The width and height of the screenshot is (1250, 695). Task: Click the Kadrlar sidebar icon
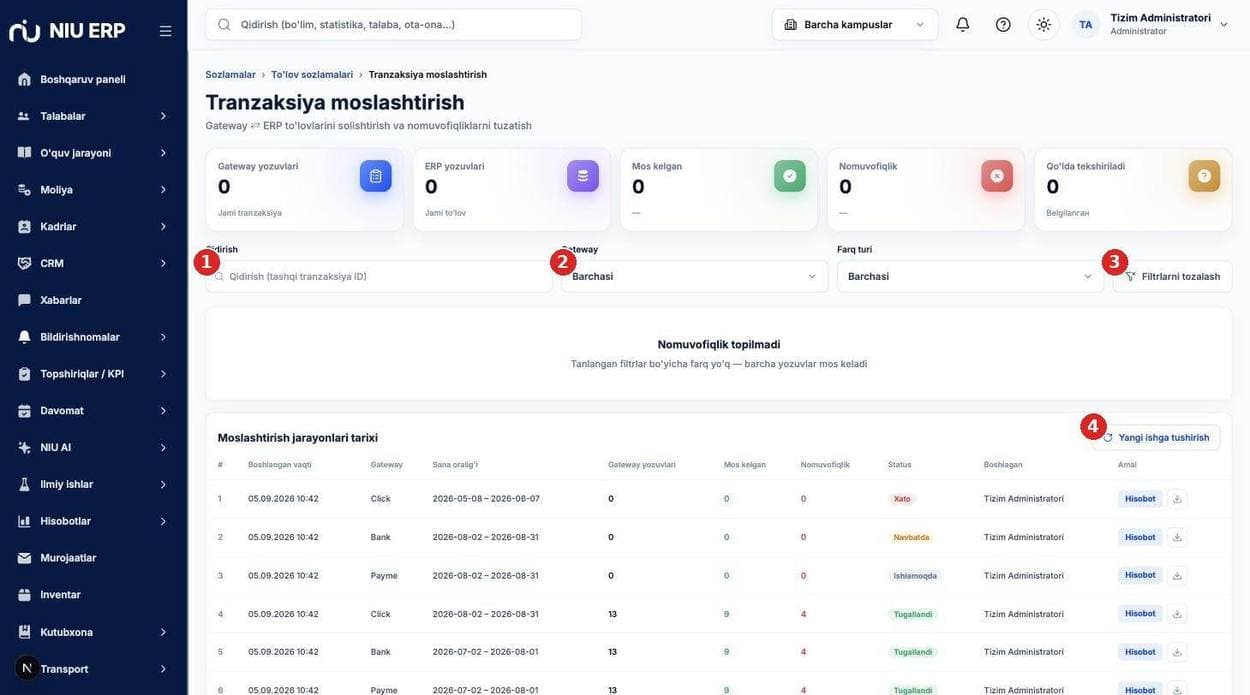click(x=24, y=227)
